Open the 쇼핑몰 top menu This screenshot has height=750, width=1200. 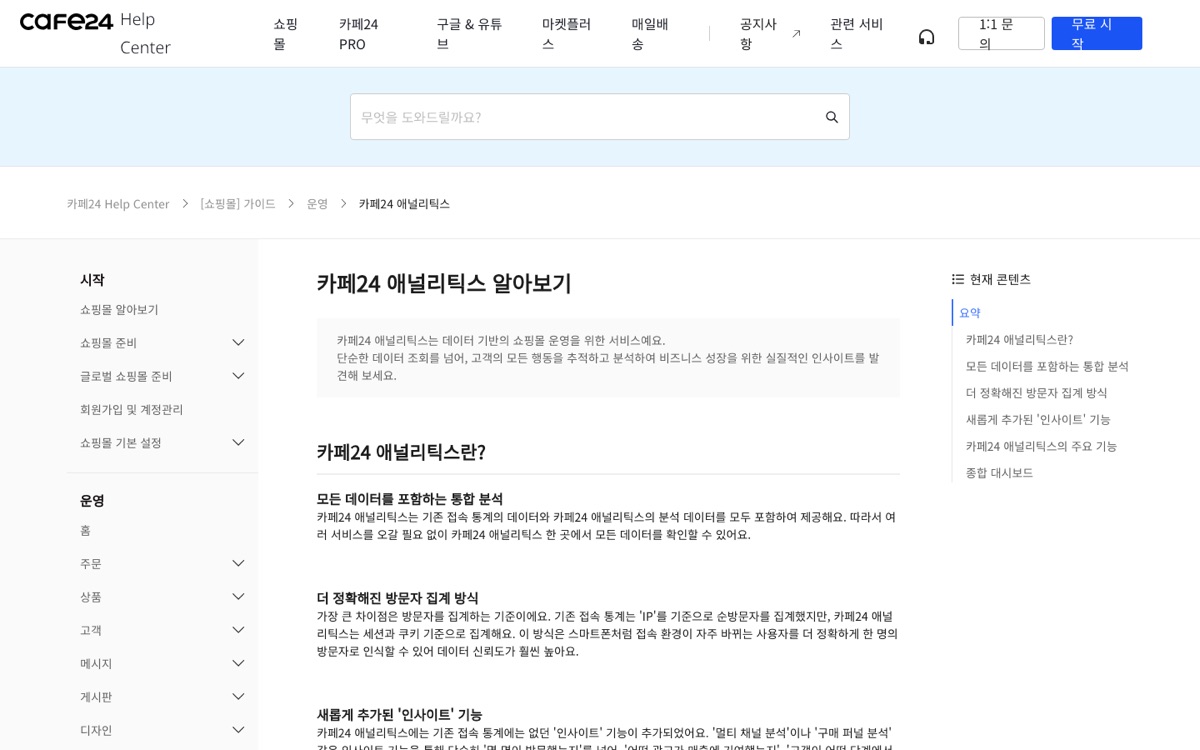[286, 34]
